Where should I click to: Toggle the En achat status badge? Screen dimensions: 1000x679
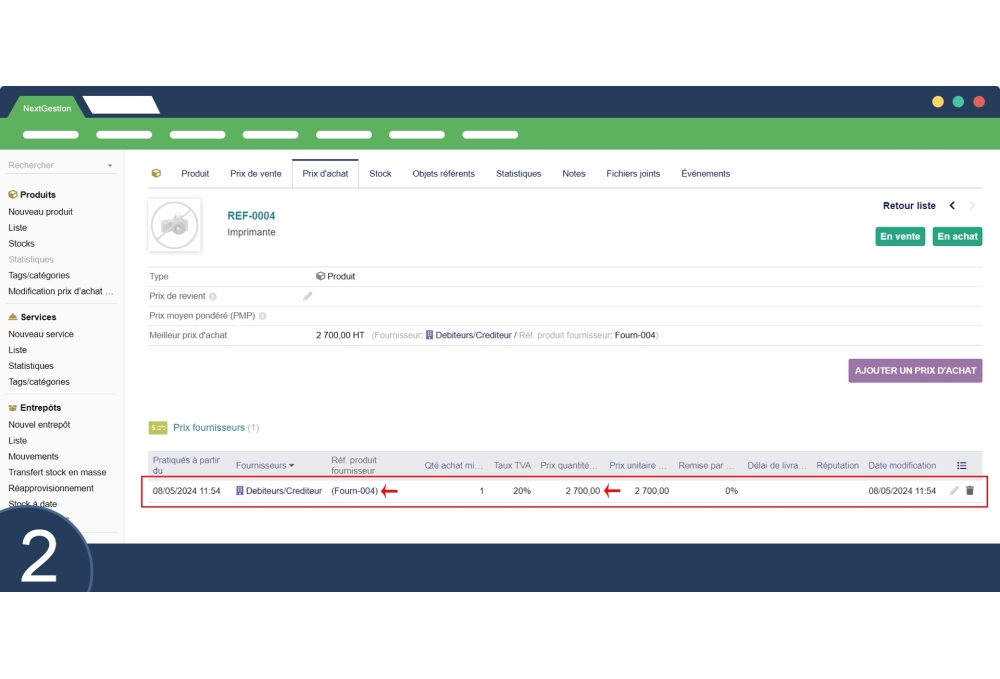(957, 236)
